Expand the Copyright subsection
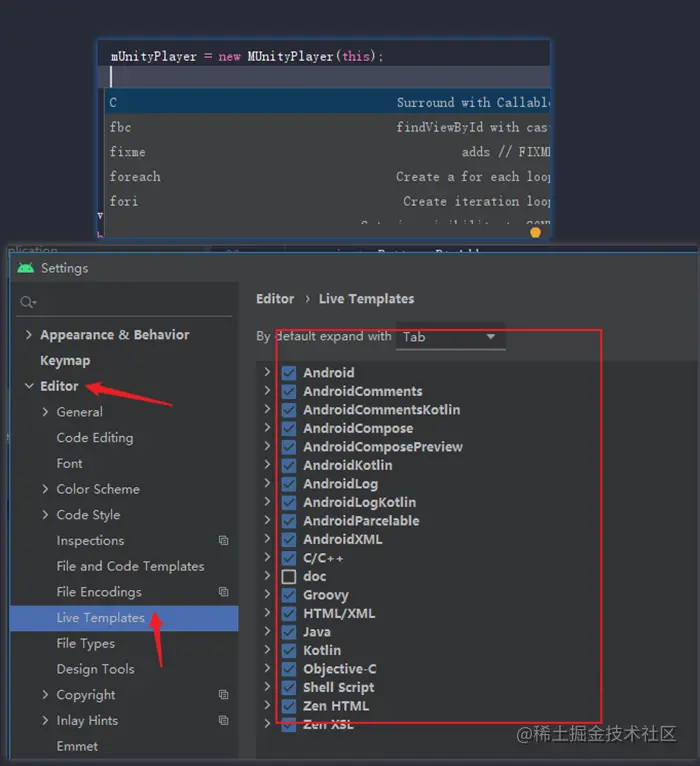The width and height of the screenshot is (700, 766). [45, 694]
